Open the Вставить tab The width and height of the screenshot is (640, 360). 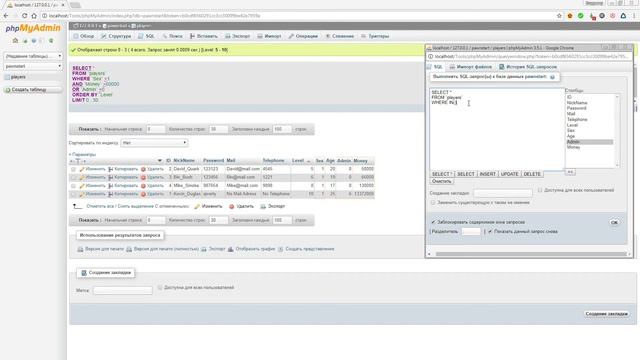[203, 36]
